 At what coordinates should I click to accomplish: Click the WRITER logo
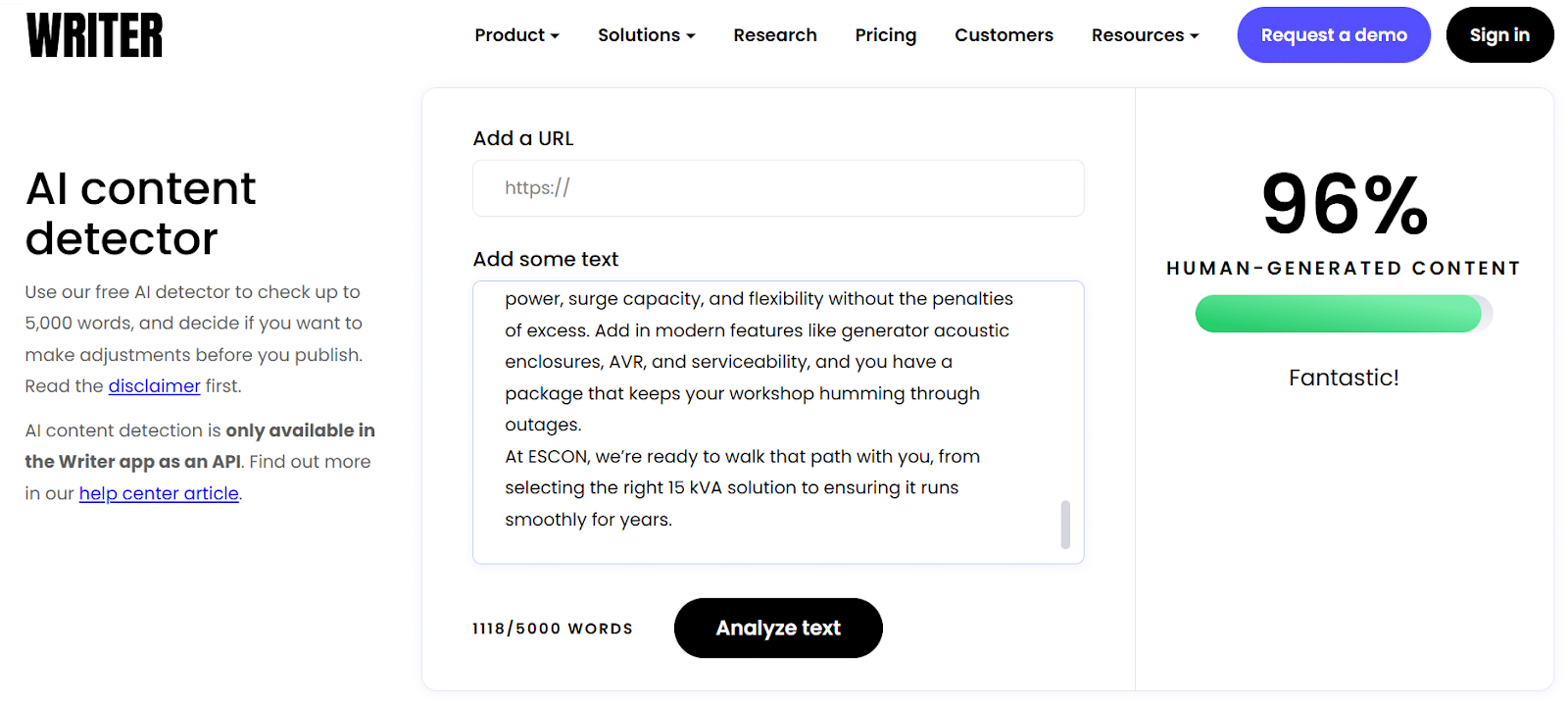94,35
